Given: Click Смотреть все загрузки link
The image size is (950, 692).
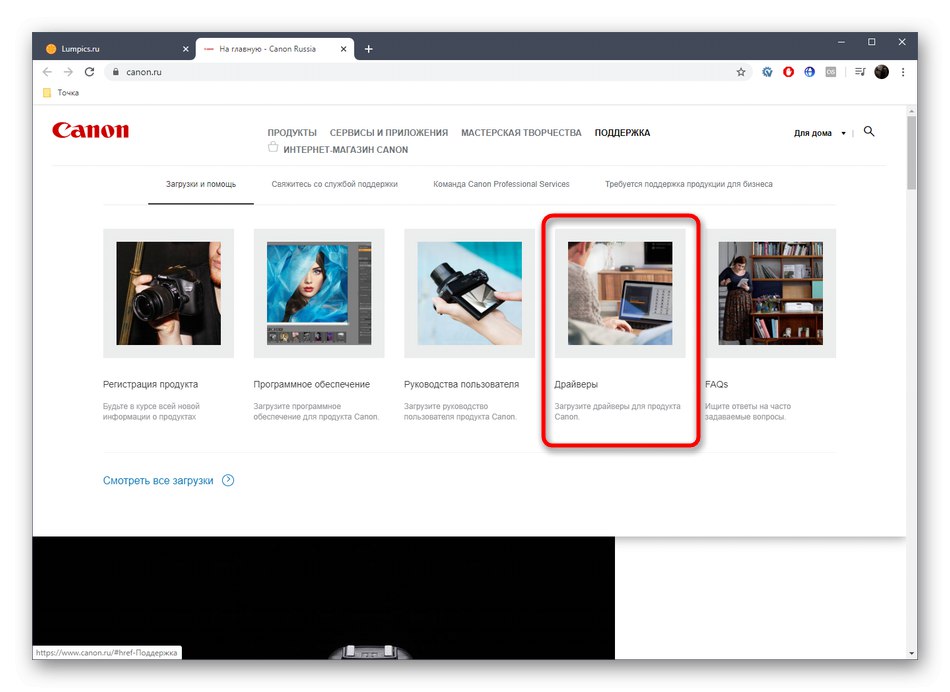Looking at the screenshot, I should click(x=158, y=481).
